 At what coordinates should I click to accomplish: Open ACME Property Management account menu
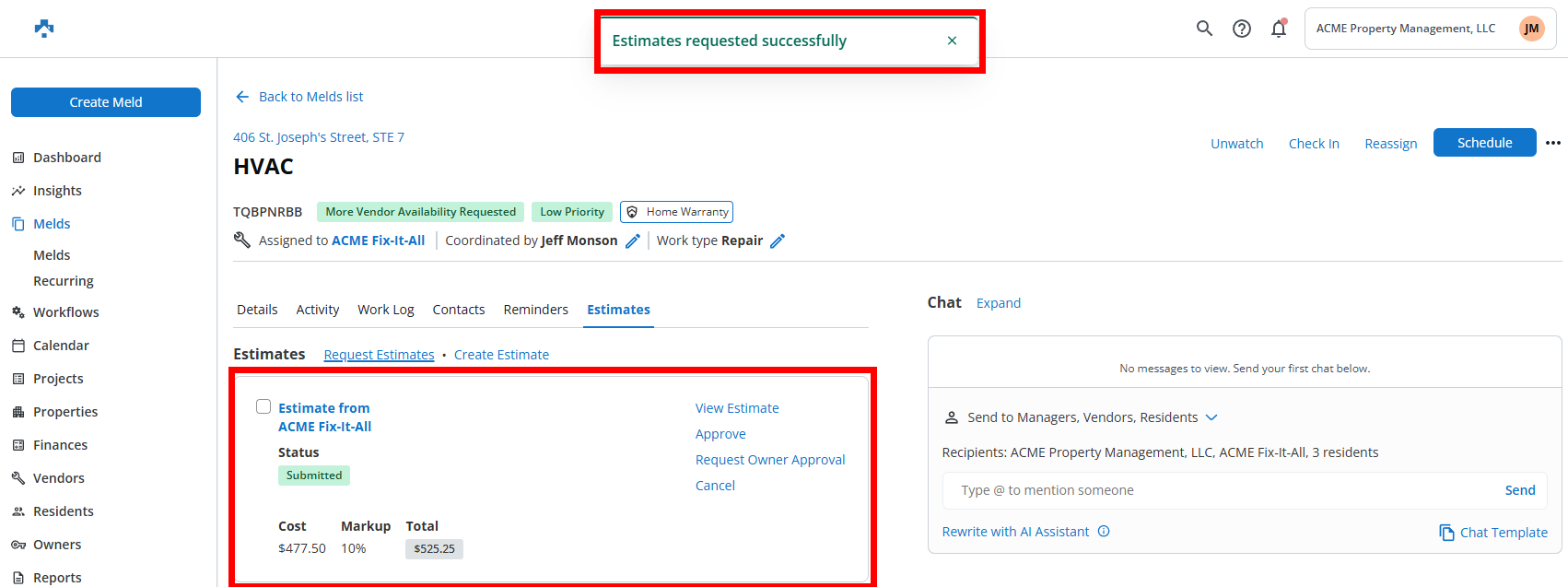coord(1430,29)
